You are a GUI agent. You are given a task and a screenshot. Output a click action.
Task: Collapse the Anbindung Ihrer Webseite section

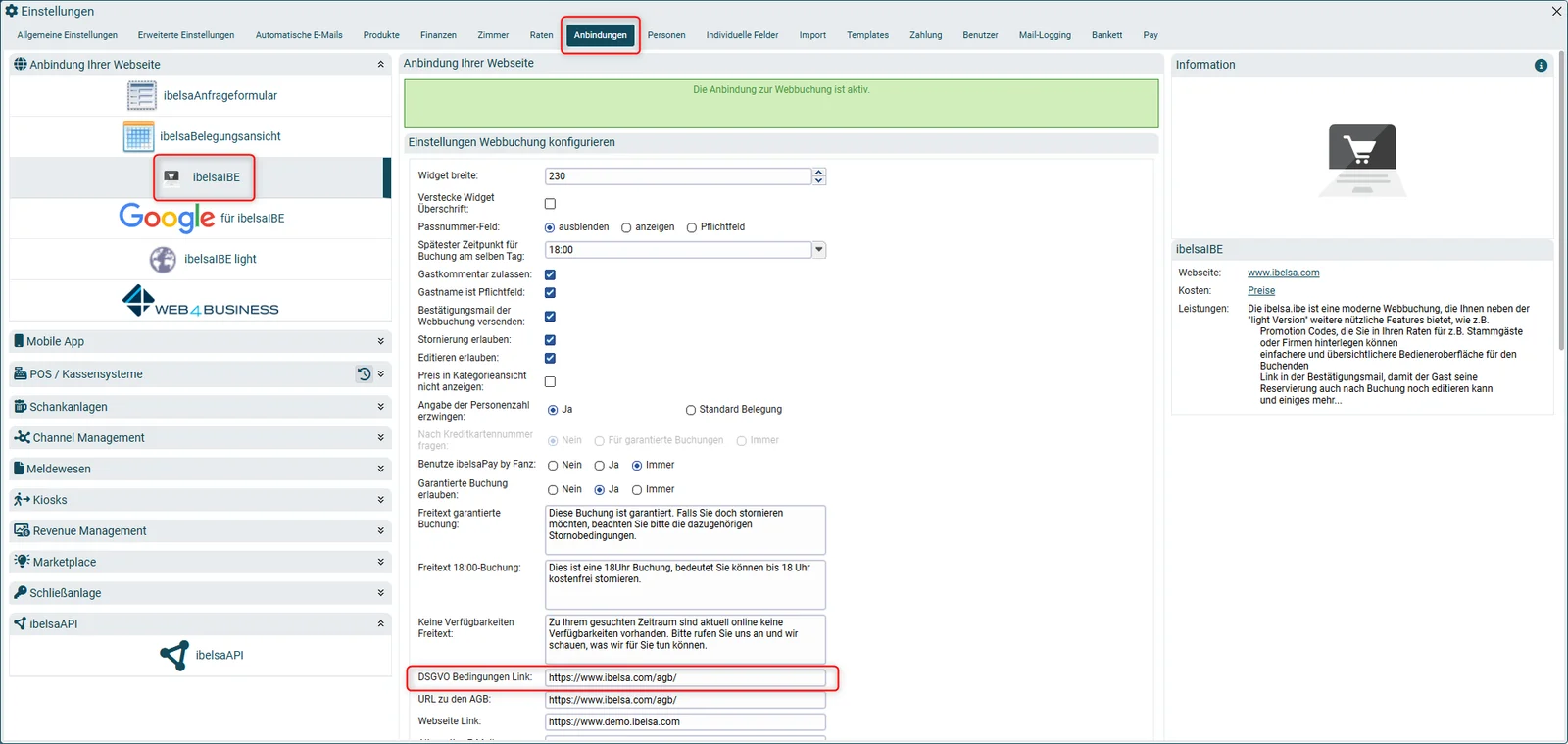click(x=381, y=65)
